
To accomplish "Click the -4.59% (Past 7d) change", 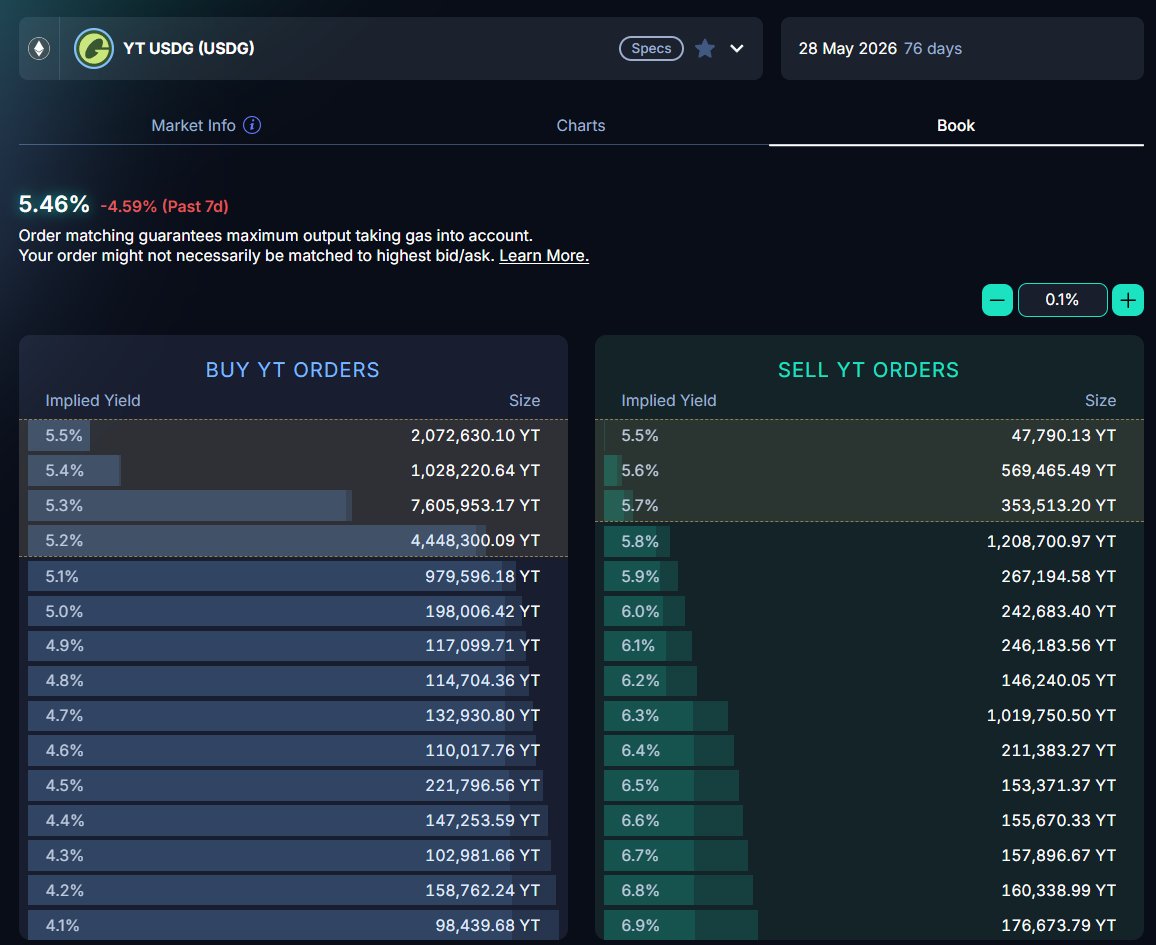I will coord(164,206).
